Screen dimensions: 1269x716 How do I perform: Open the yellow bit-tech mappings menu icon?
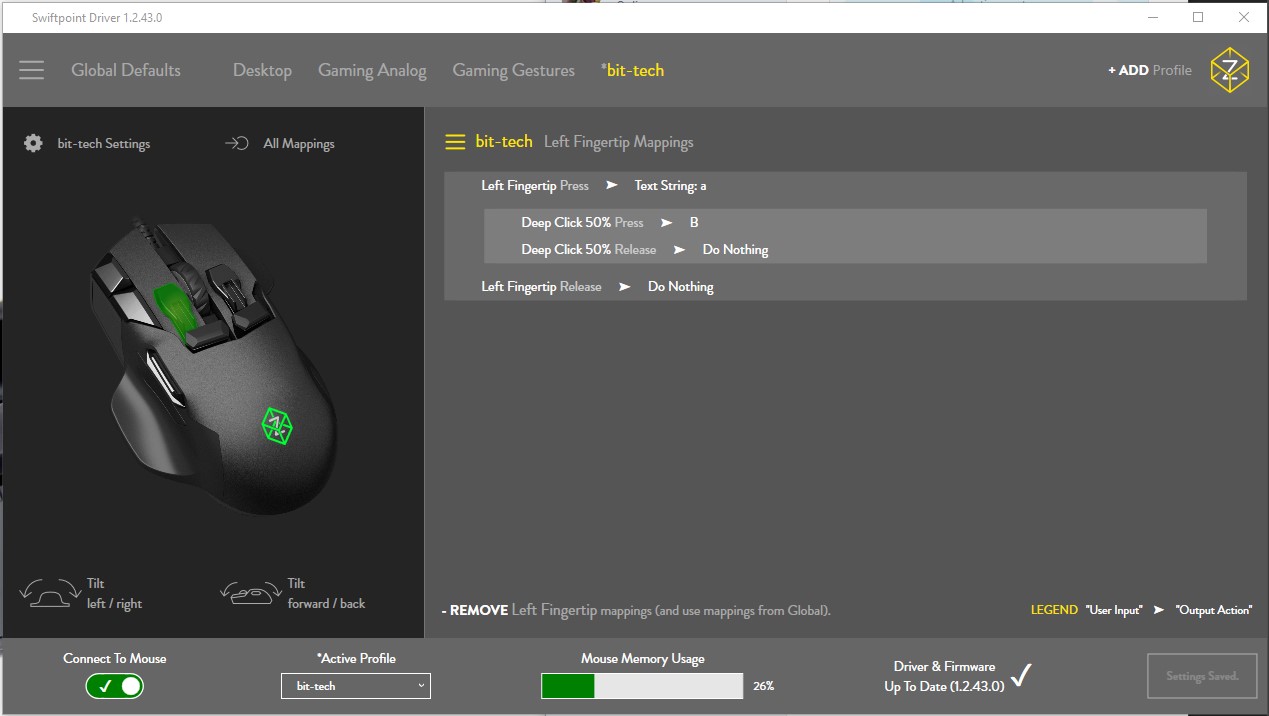(x=455, y=142)
